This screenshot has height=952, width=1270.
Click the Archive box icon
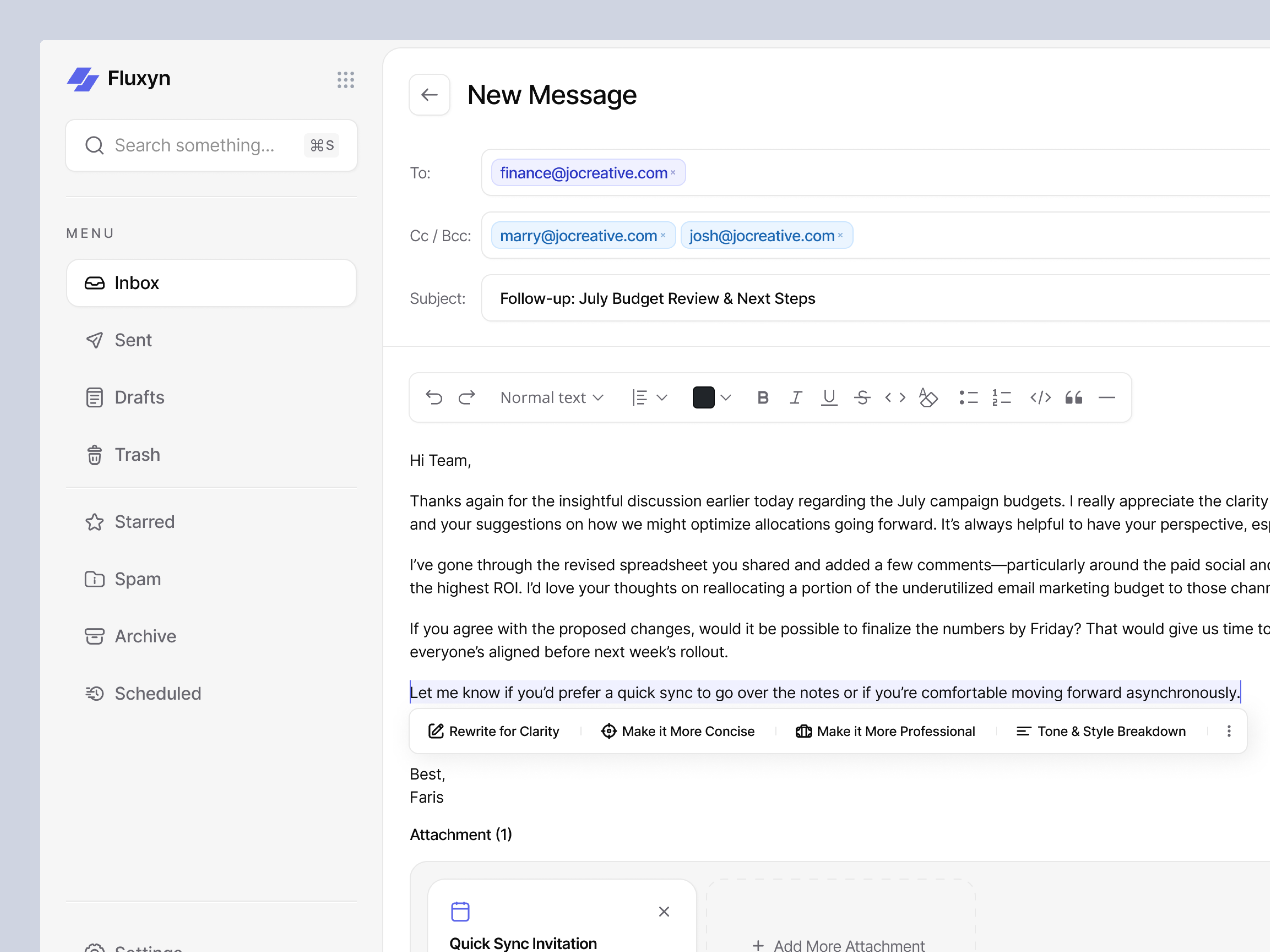[x=95, y=637]
